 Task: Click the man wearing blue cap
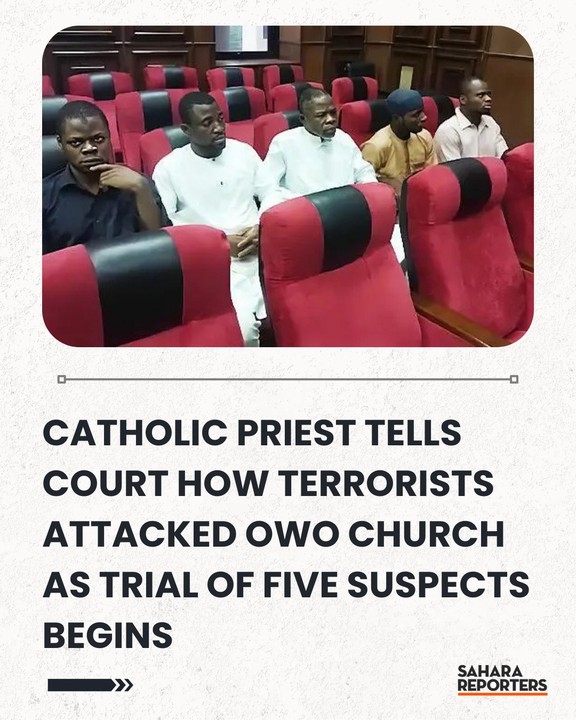click(x=400, y=140)
